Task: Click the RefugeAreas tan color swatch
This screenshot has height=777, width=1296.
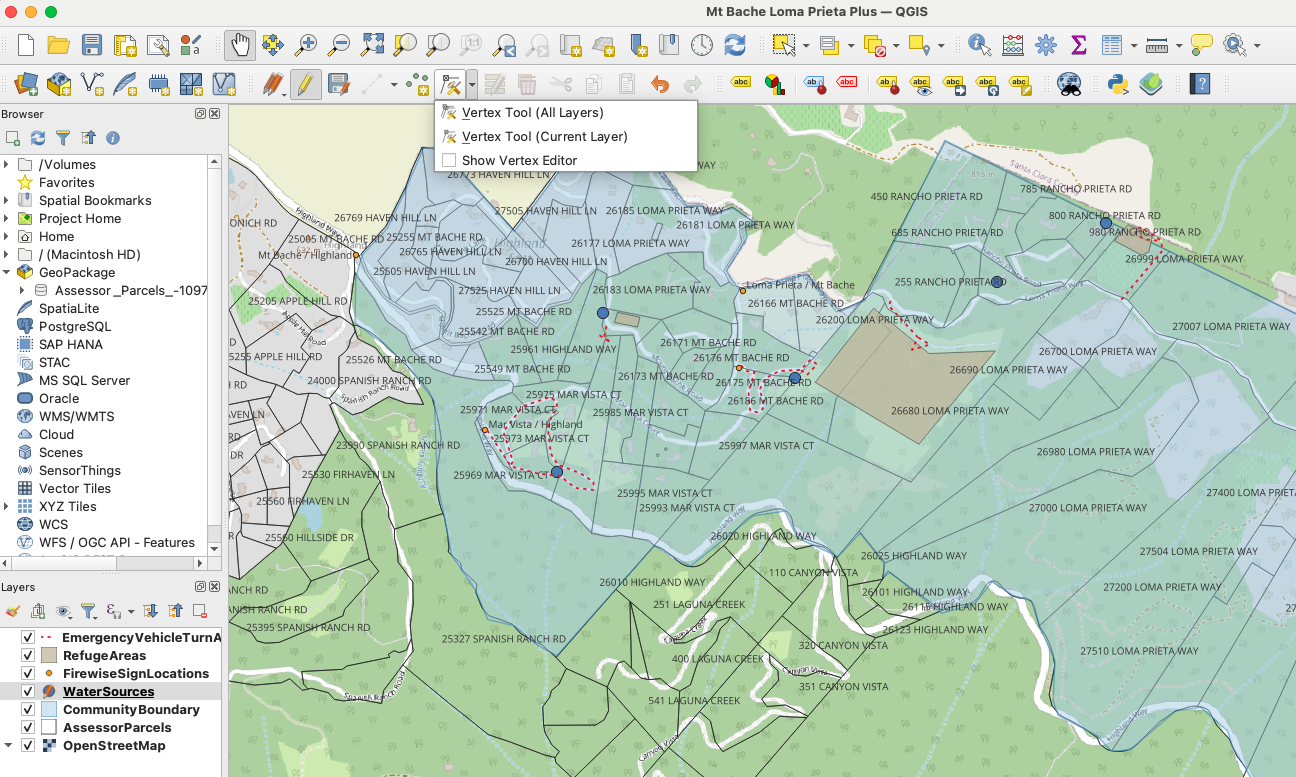Action: coord(49,656)
